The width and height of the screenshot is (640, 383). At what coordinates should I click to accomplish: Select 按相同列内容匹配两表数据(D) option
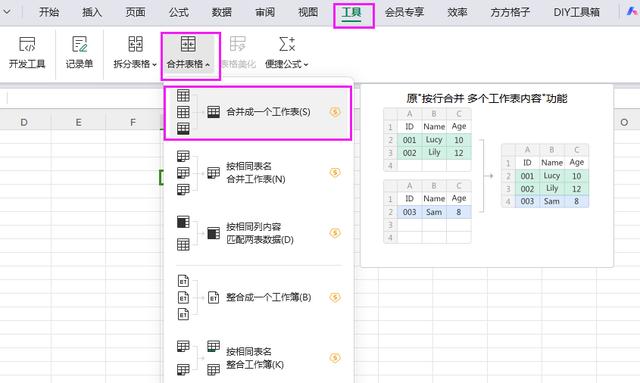coord(258,233)
